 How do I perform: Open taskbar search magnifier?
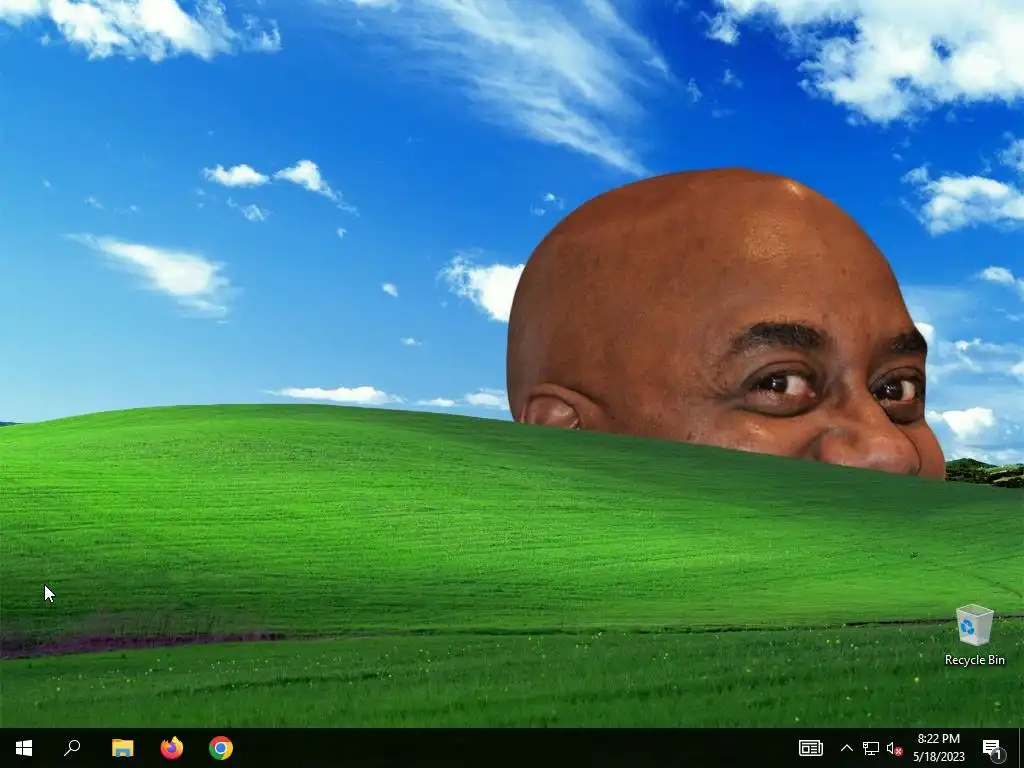pyautogui.click(x=72, y=747)
